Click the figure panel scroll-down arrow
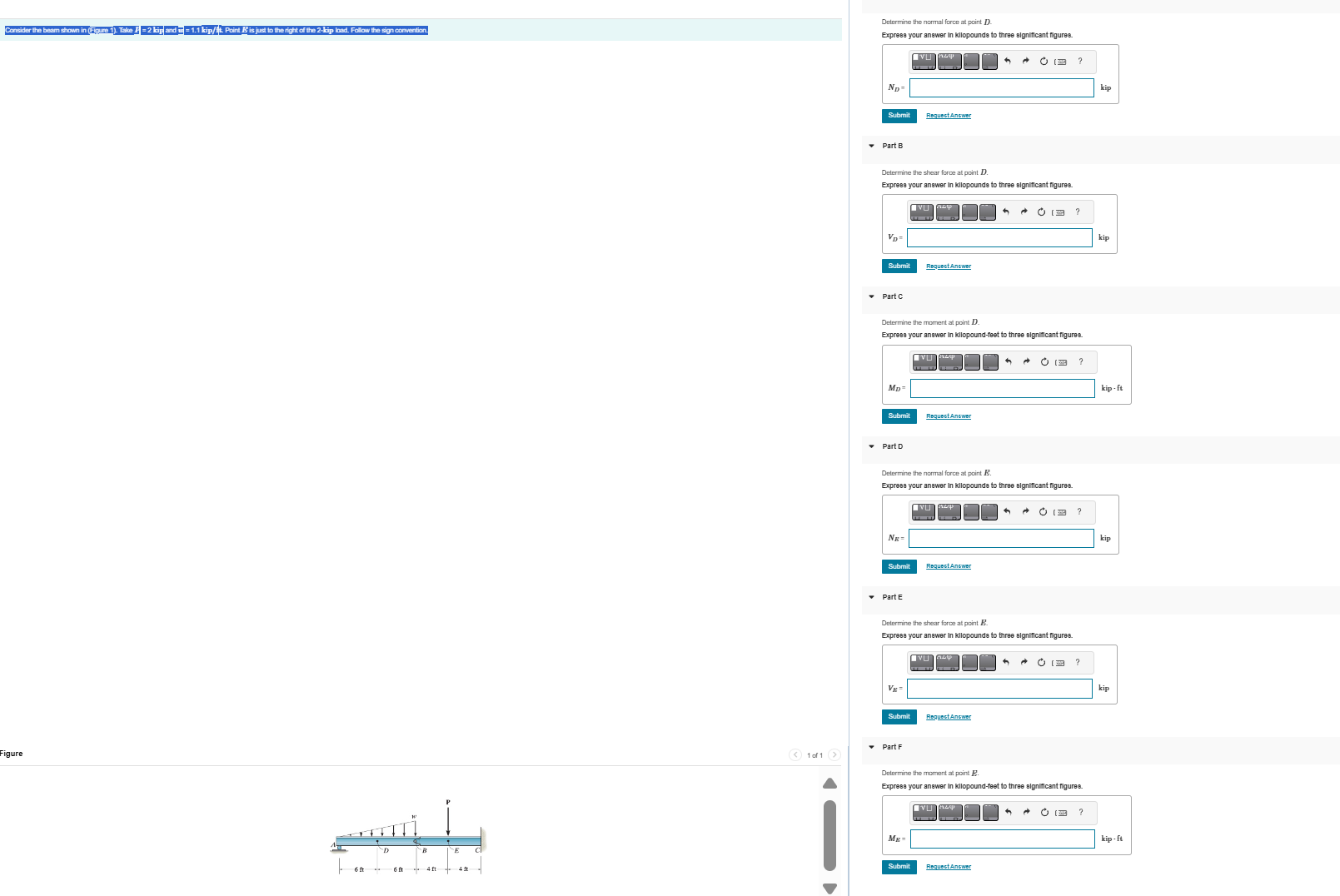The height and width of the screenshot is (896, 1340). click(829, 889)
